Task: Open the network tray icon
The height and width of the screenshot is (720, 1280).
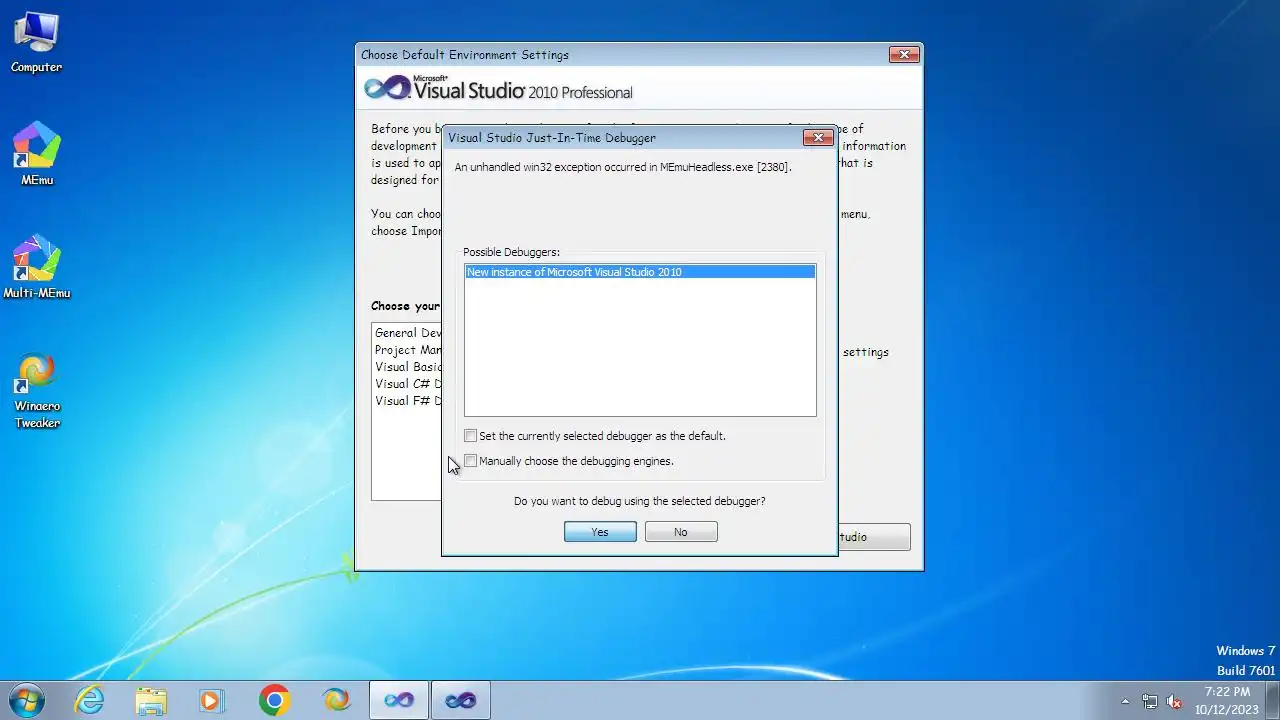Action: [1150, 701]
